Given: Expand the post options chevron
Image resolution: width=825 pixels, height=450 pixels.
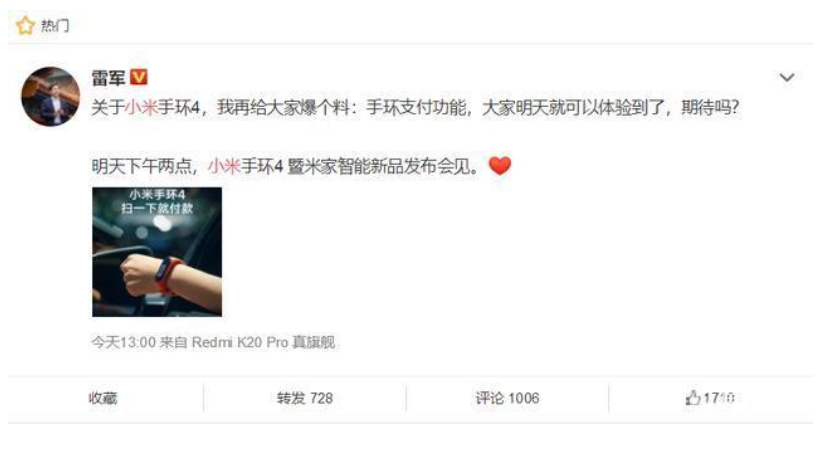Looking at the screenshot, I should [x=787, y=77].
